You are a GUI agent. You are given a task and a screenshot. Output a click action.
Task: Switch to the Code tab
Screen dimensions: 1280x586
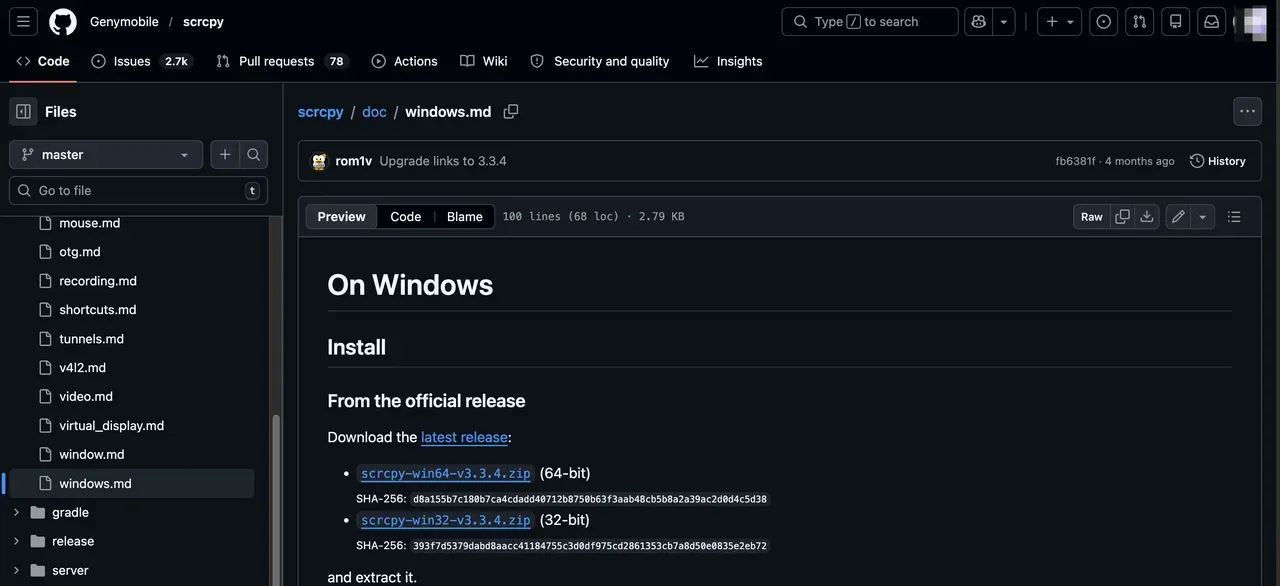pos(43,61)
